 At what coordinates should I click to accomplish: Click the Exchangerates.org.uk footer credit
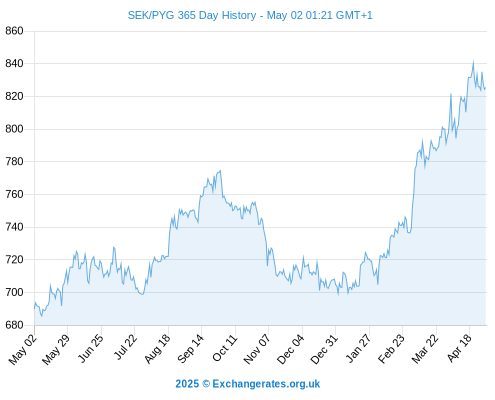[247, 384]
